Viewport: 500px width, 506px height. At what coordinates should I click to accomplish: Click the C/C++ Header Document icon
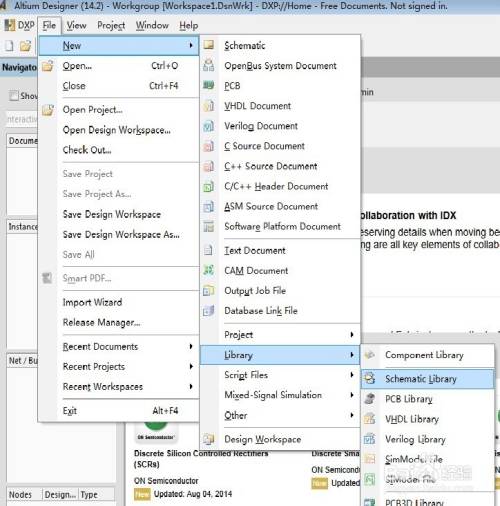209,186
